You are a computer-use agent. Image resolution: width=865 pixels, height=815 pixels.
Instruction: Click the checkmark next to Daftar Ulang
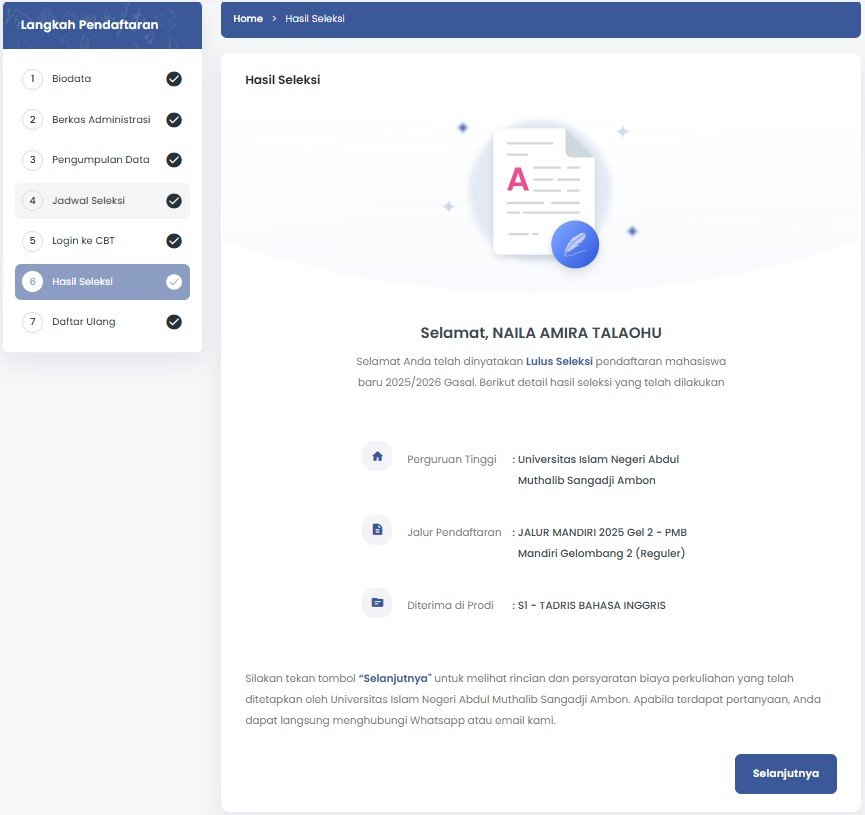tap(174, 322)
